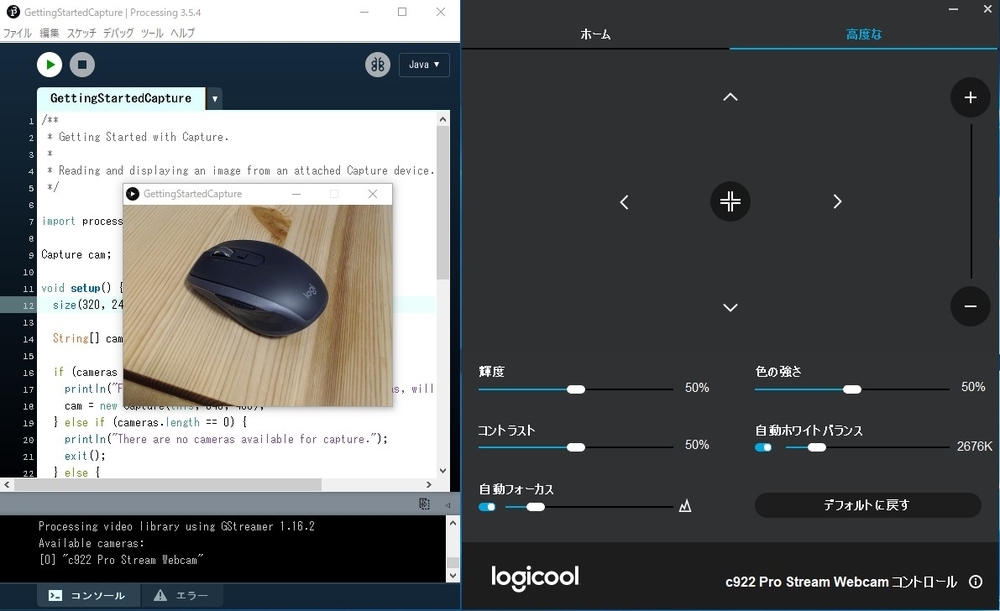Toggle 自動フォーカス switch off
This screenshot has width=1000, height=611.
(487, 507)
